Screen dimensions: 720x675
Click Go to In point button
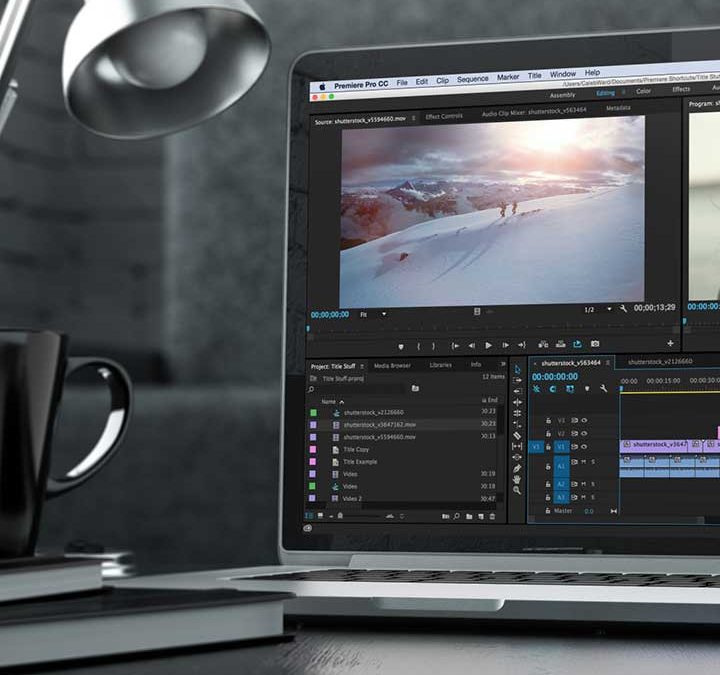(x=455, y=346)
